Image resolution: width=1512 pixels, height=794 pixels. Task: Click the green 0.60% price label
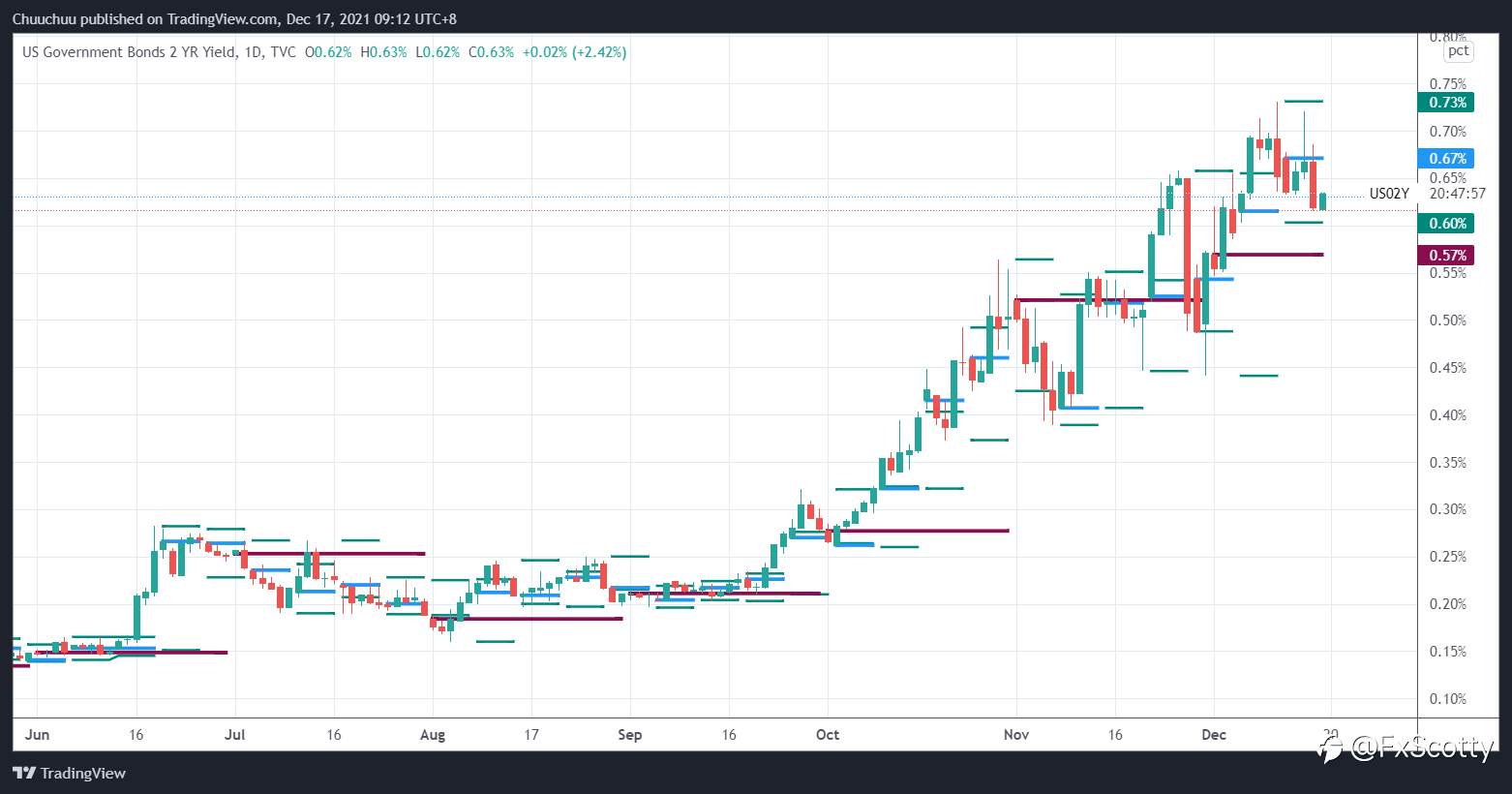1446,224
